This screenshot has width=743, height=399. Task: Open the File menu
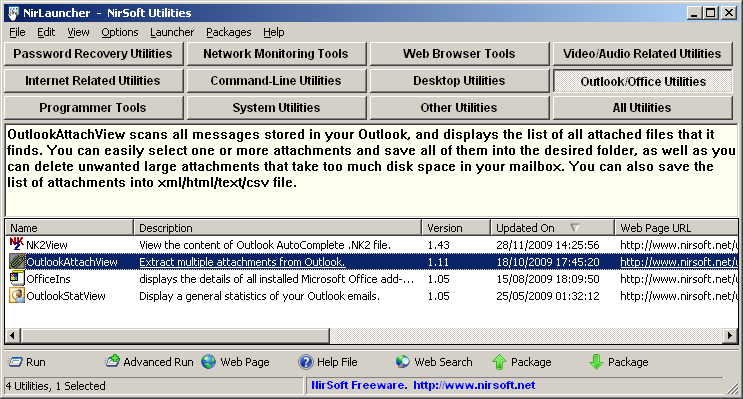17,32
